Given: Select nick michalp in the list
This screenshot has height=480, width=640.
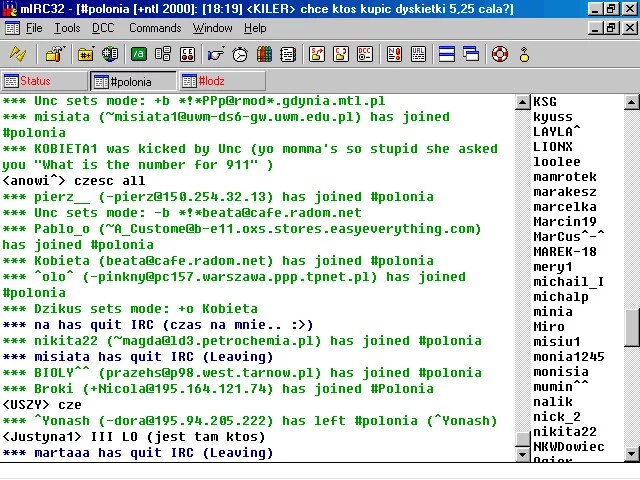Looking at the screenshot, I should 561,297.
